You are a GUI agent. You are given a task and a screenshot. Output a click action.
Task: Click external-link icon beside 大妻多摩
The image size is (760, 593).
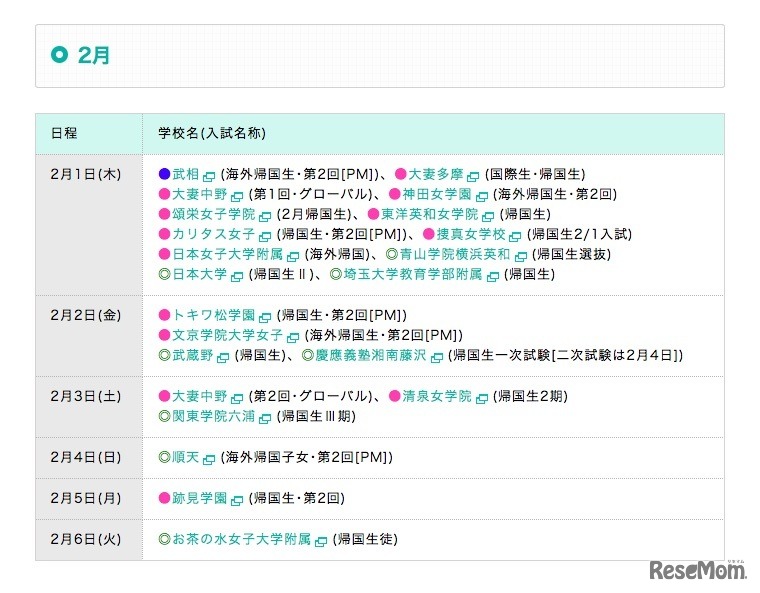click(x=473, y=176)
